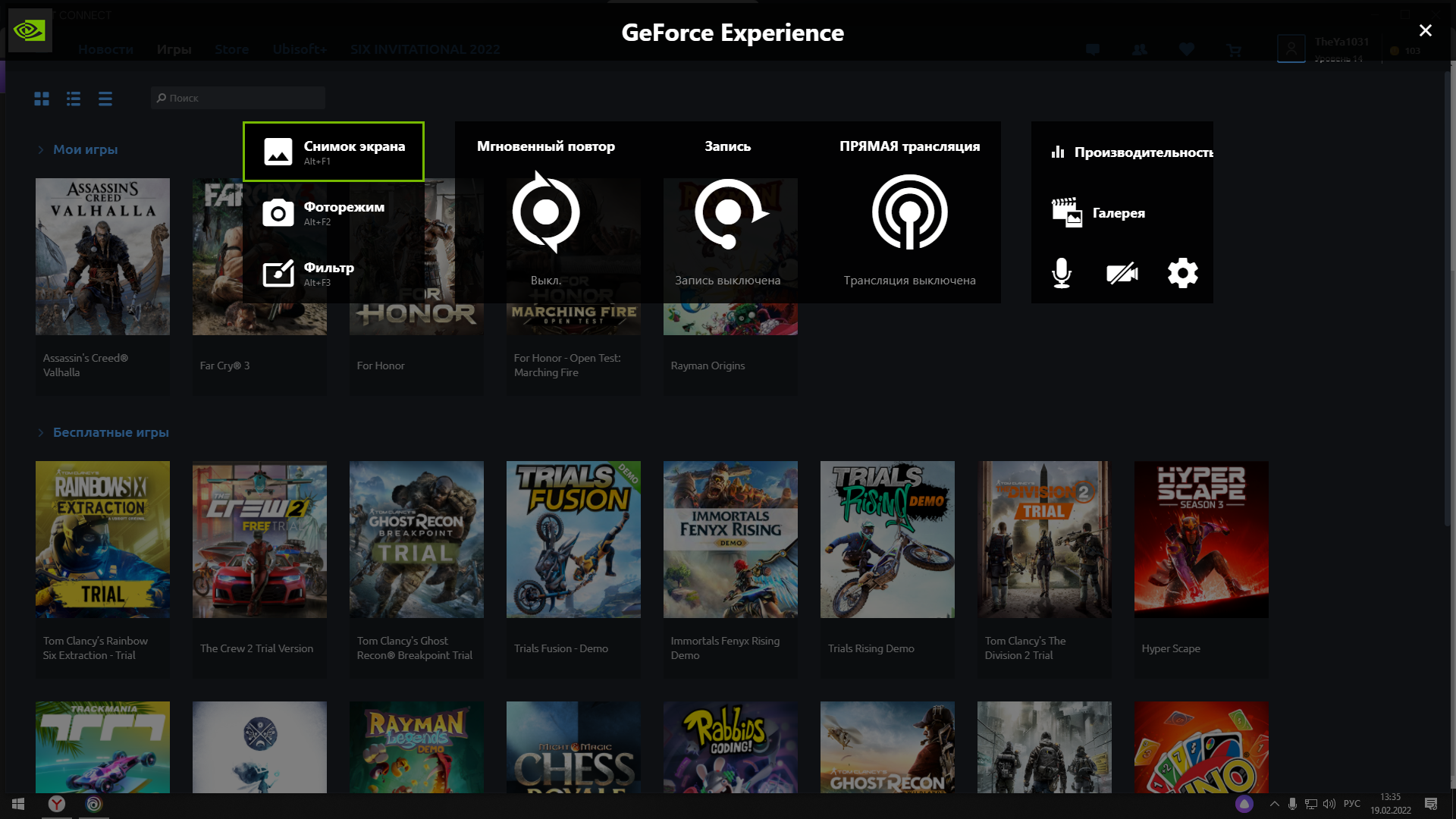Open the Trials Fusion Demo cover
Viewport: 1456px width, 819px height.
[x=573, y=539]
